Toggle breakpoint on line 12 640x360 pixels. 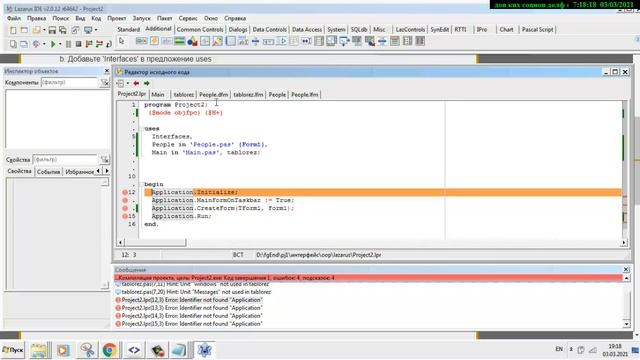[x=125, y=192]
